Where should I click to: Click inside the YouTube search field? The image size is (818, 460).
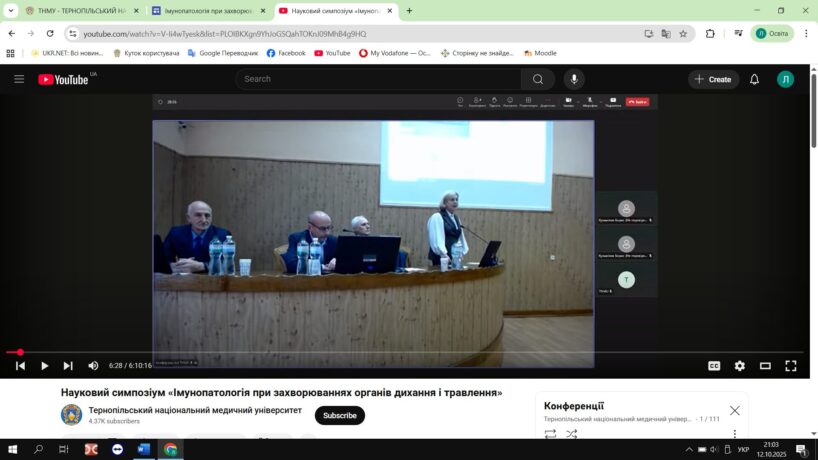click(380, 79)
